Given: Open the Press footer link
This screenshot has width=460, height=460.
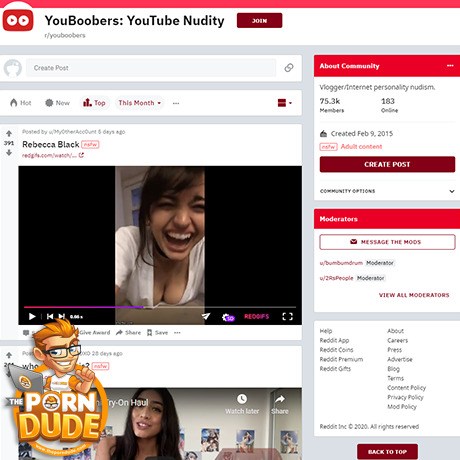Looking at the screenshot, I should click(394, 350).
